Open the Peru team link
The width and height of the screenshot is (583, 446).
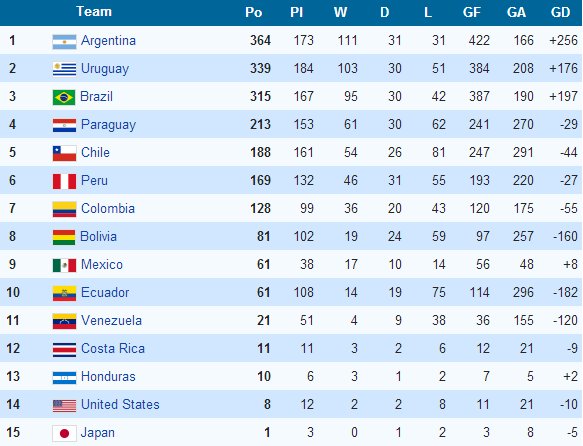coord(94,181)
